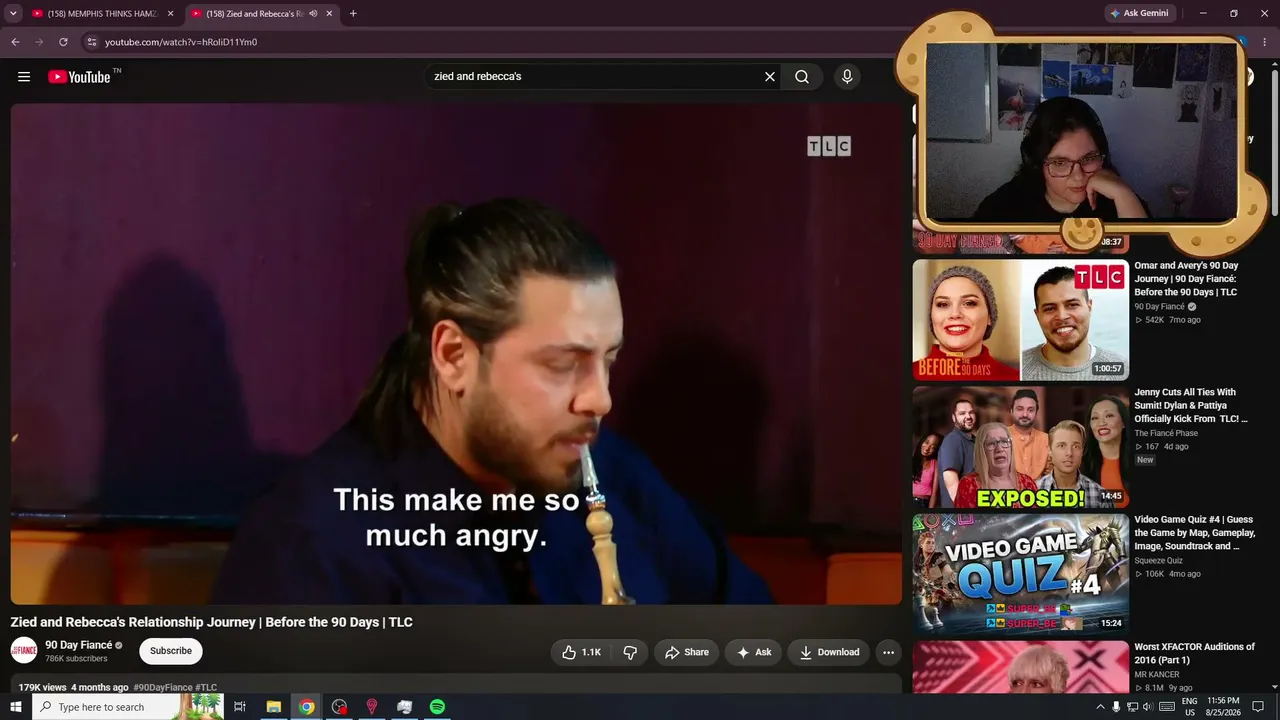View site information icon in address bar
Screen dimensions: 1280x720
point(91,42)
